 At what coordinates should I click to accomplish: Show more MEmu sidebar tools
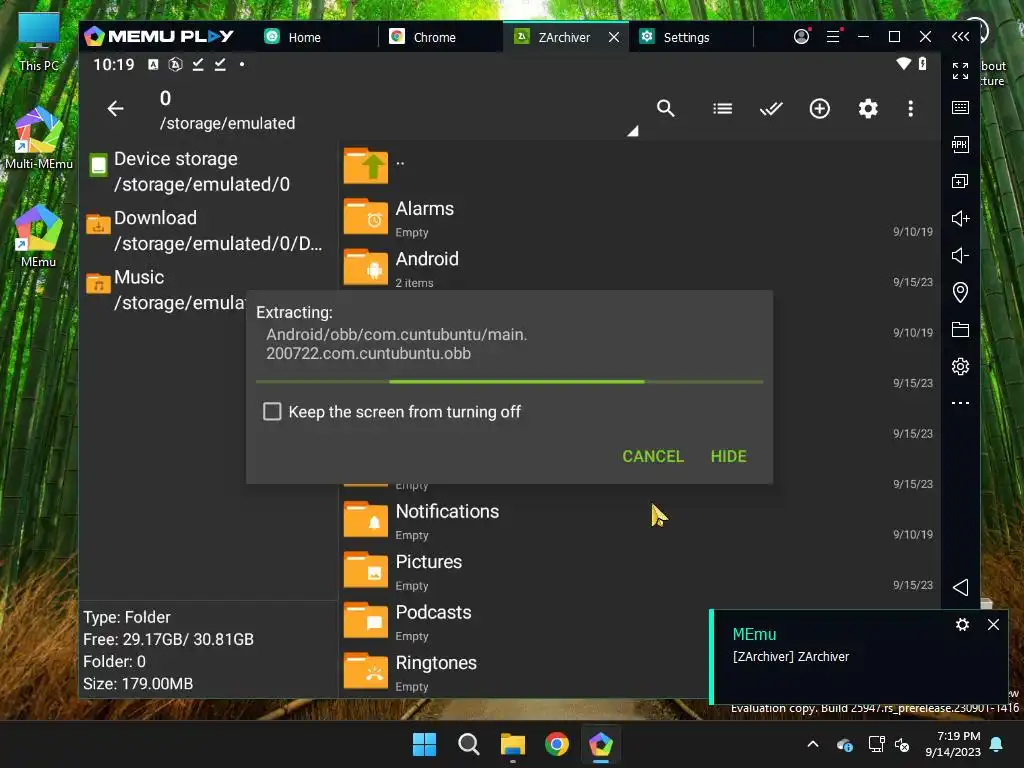point(960,403)
